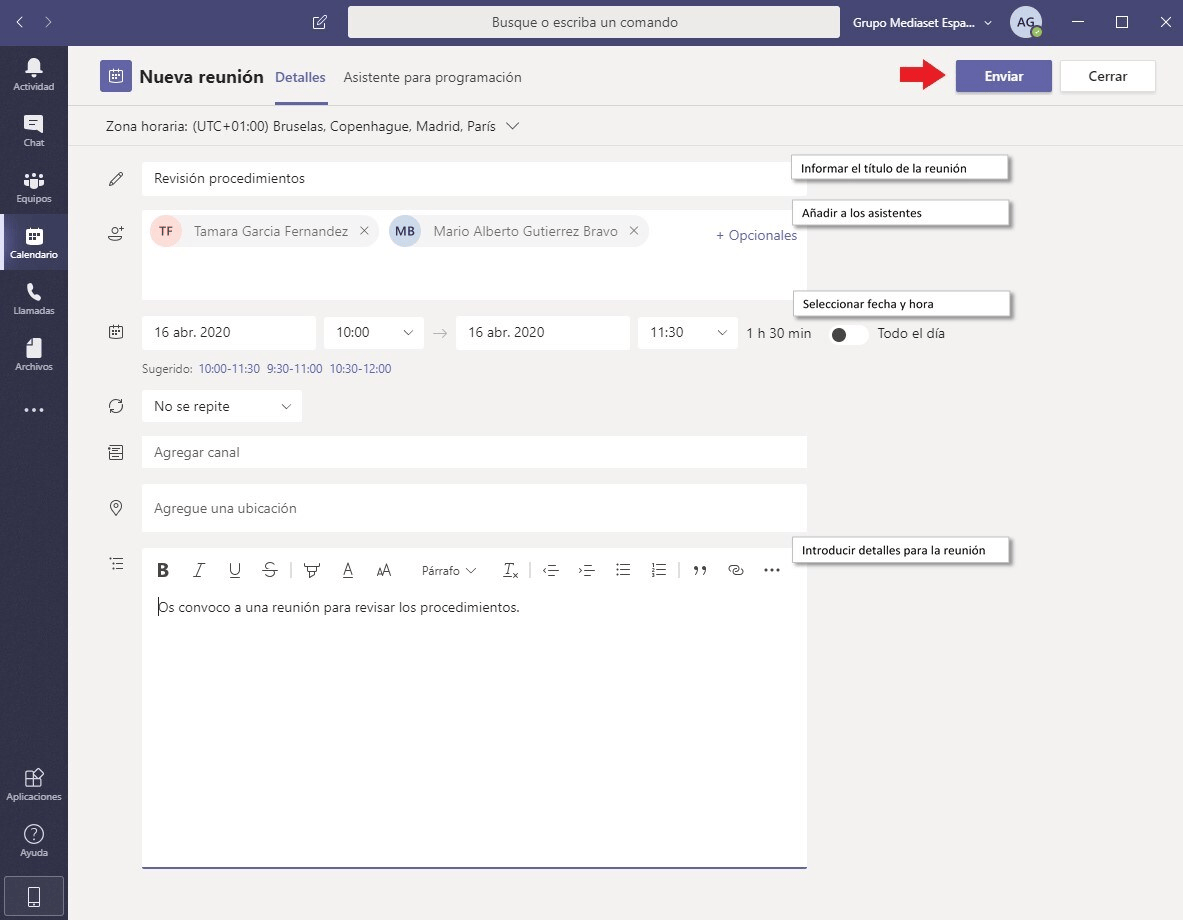The image size is (1183, 920).
Task: Click the '+ Opcionales' link
Action: [756, 236]
